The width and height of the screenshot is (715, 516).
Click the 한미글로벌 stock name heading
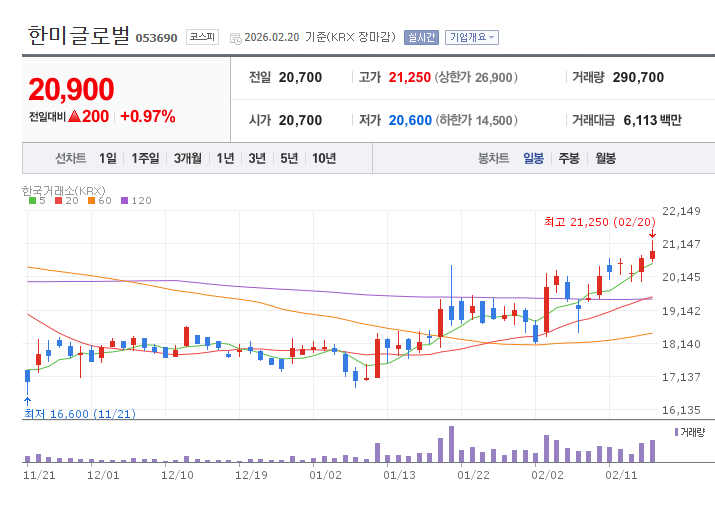(x=78, y=35)
